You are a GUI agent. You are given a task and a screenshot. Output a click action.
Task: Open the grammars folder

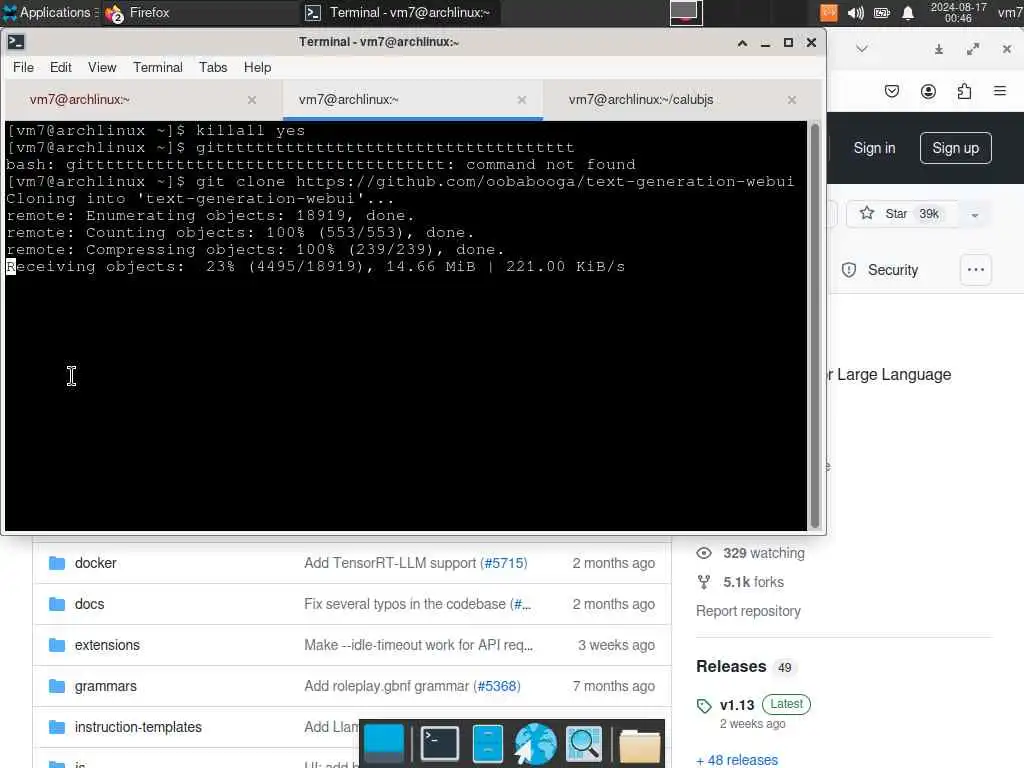tap(106, 686)
